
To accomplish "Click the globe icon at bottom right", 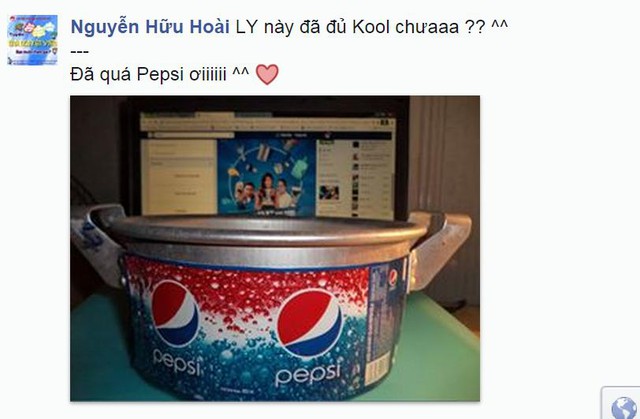I will [x=624, y=408].
